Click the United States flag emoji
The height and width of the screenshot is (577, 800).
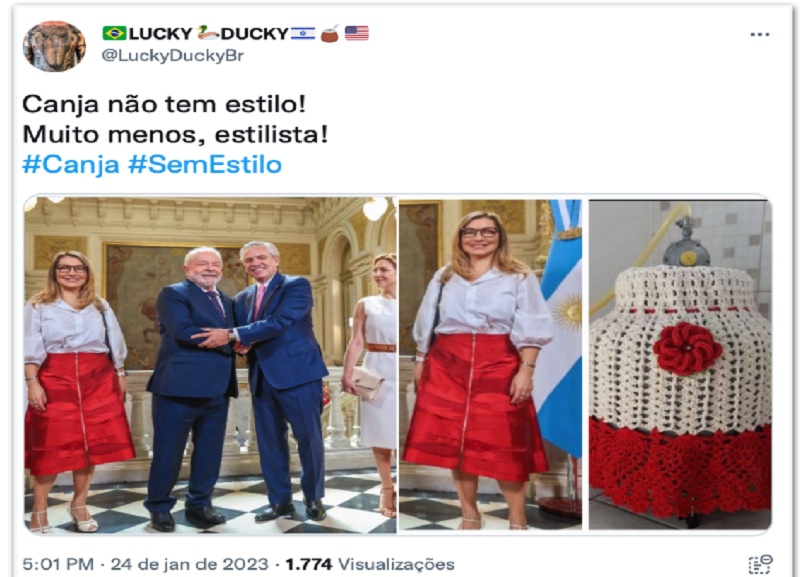pos(357,34)
